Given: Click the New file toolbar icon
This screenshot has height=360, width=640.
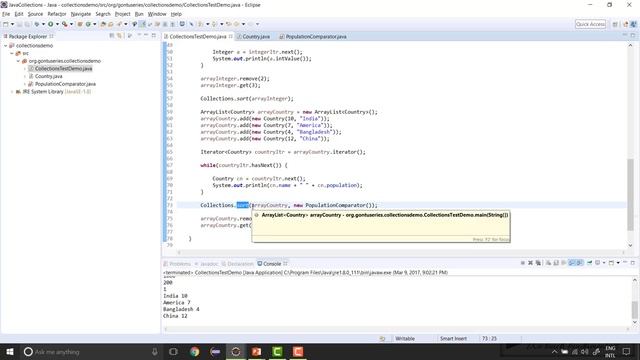Looking at the screenshot, I should coord(6,24).
